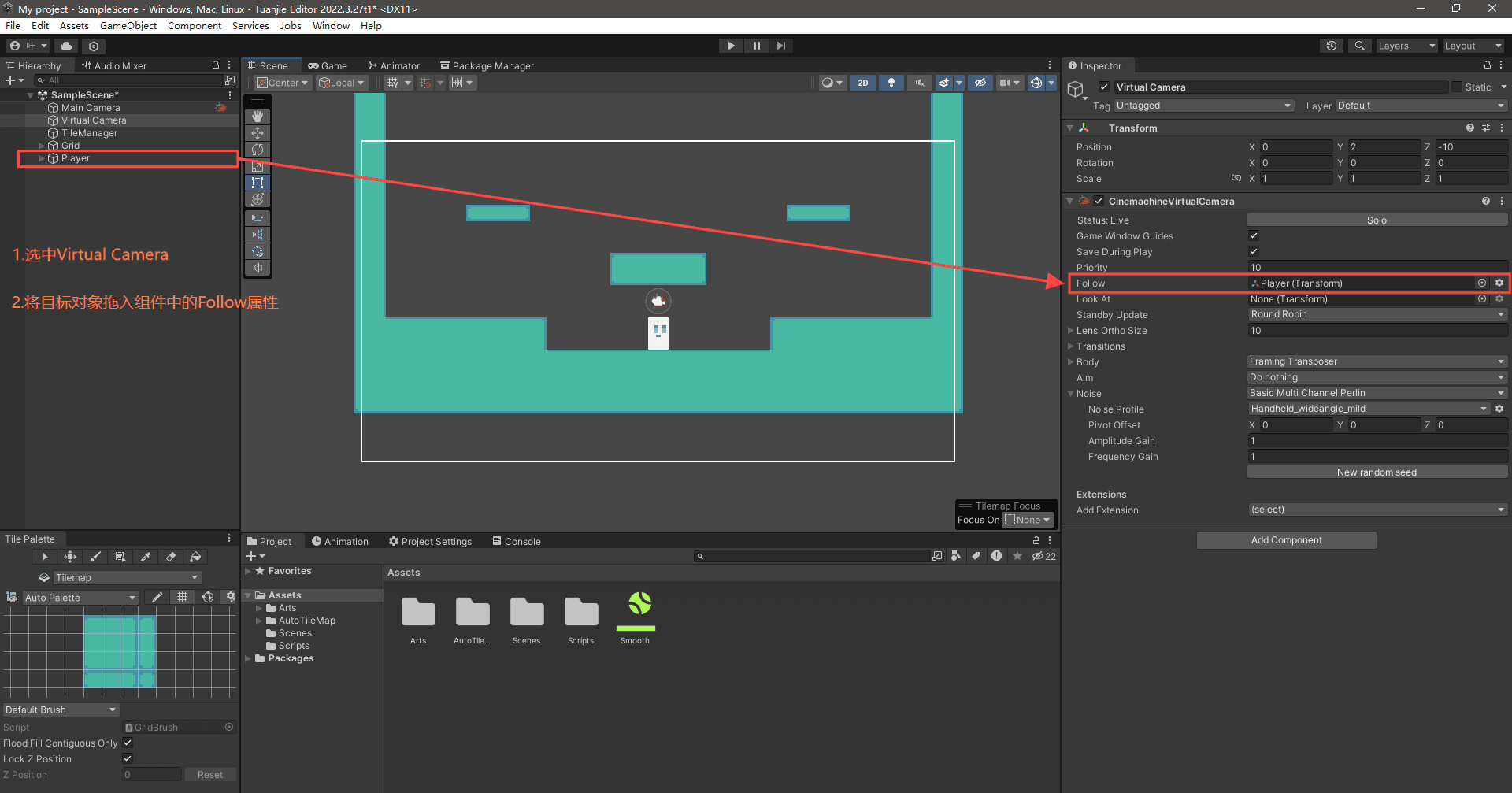Toggle CinemachineVirtualCamera component enabled checkbox
The image size is (1512, 793).
1099,201
